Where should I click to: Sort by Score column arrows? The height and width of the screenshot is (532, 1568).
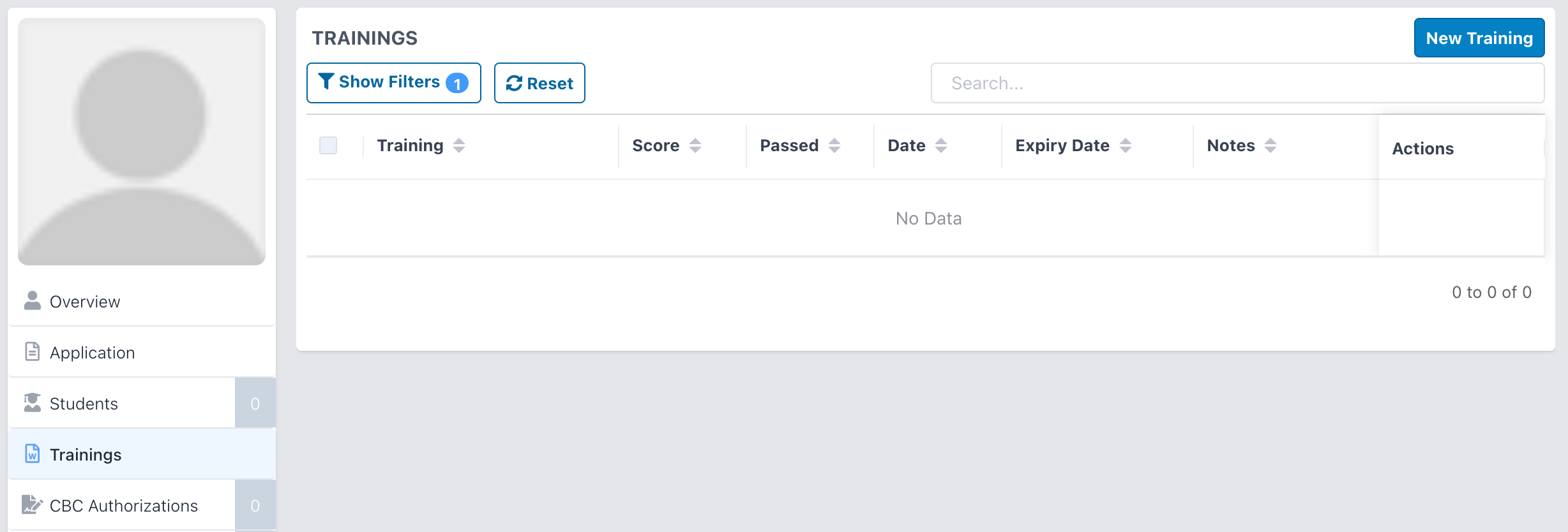[x=695, y=145]
